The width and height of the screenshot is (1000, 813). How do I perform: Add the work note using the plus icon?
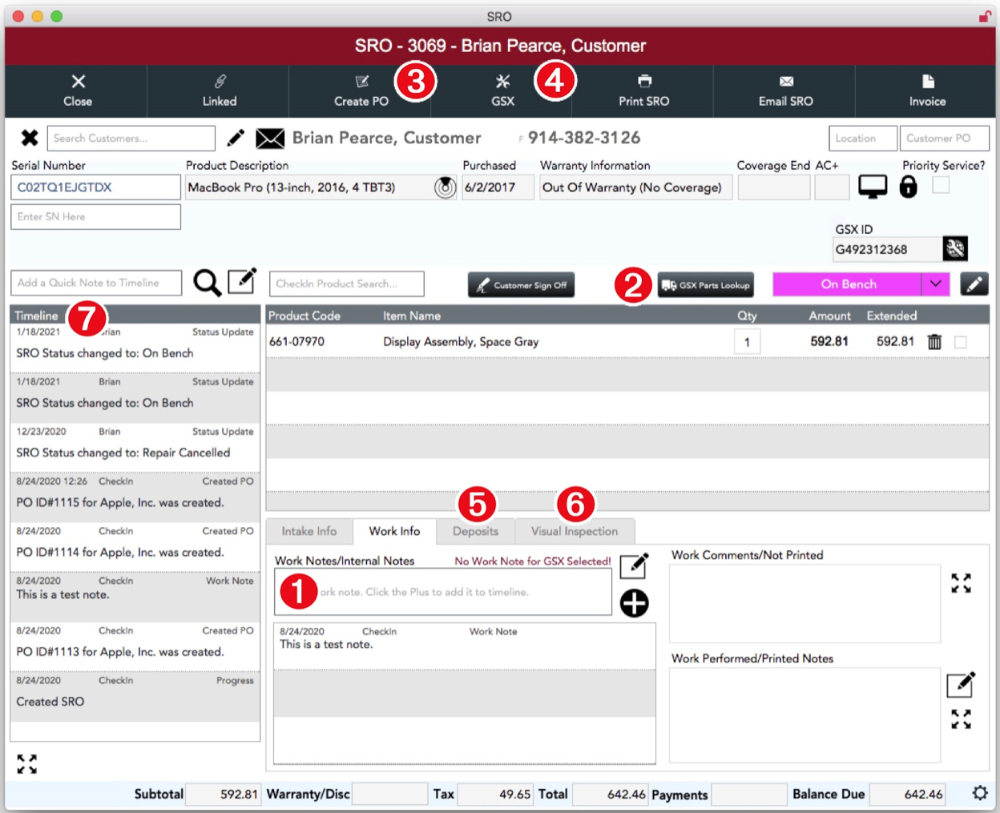coord(634,604)
